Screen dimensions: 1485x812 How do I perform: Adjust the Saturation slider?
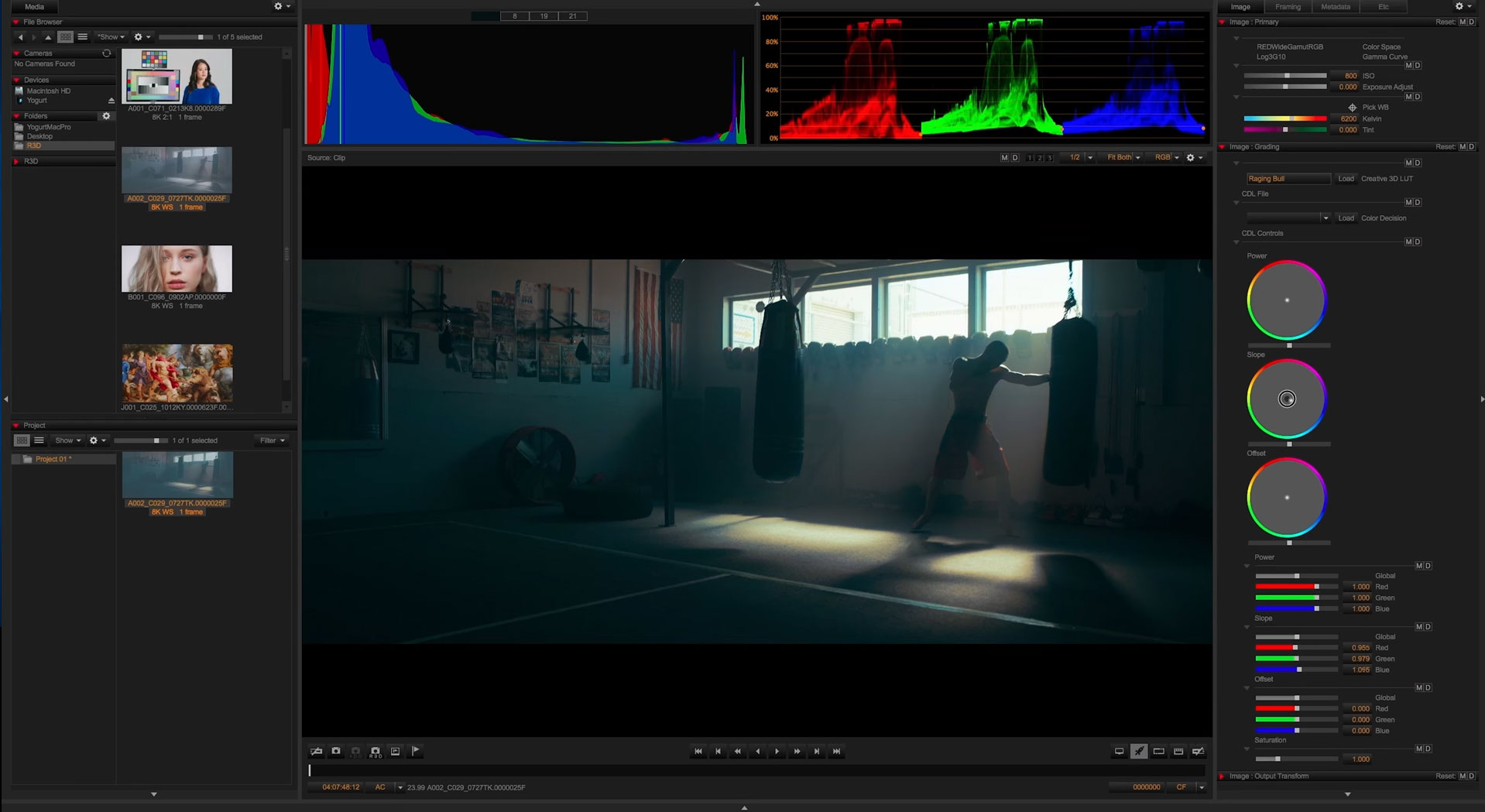point(1297,759)
